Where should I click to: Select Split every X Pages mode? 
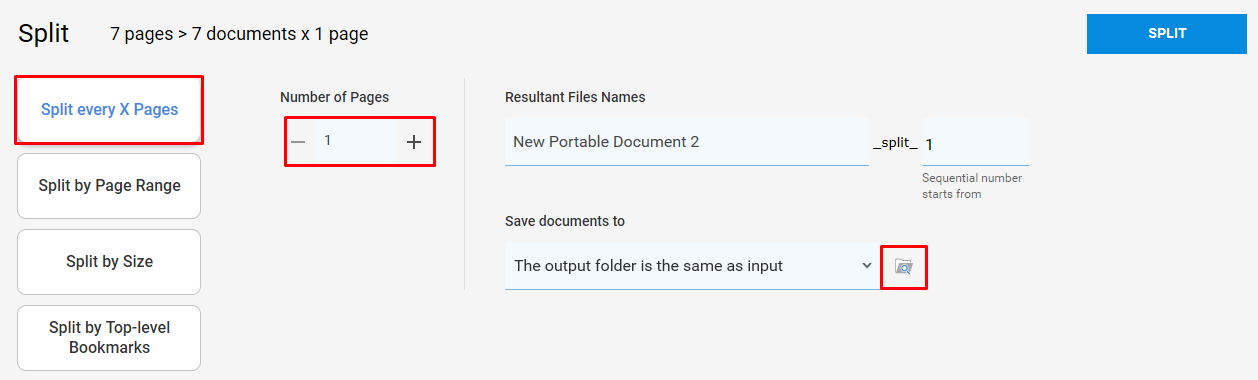pos(109,110)
